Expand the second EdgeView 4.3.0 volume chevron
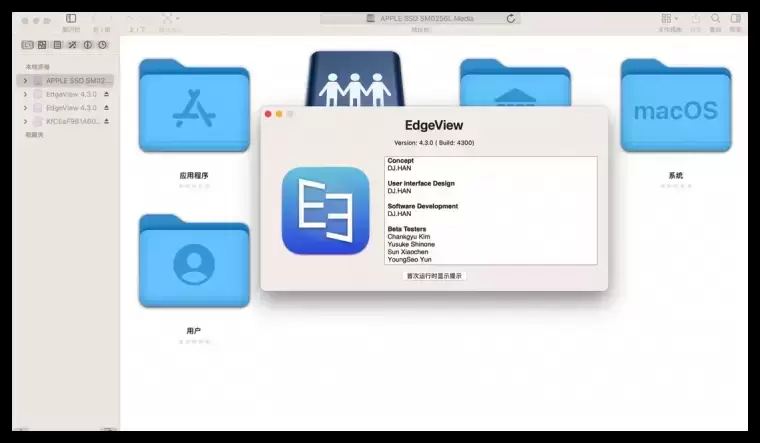This screenshot has width=760, height=443. (25, 108)
